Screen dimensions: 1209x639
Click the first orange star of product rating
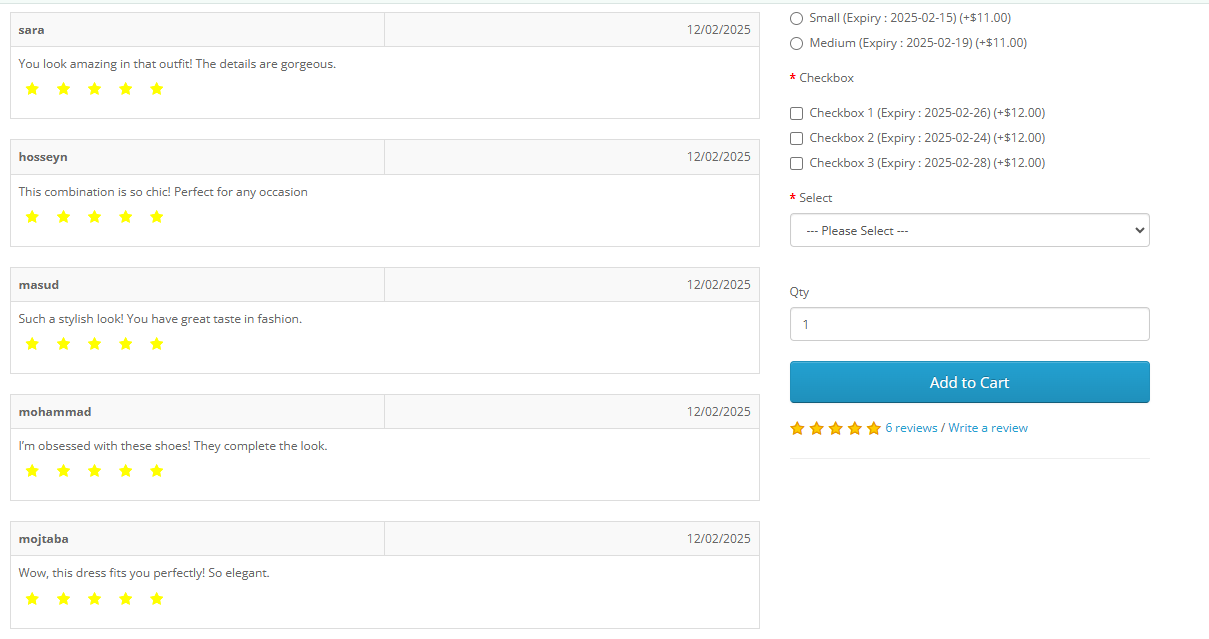click(797, 428)
